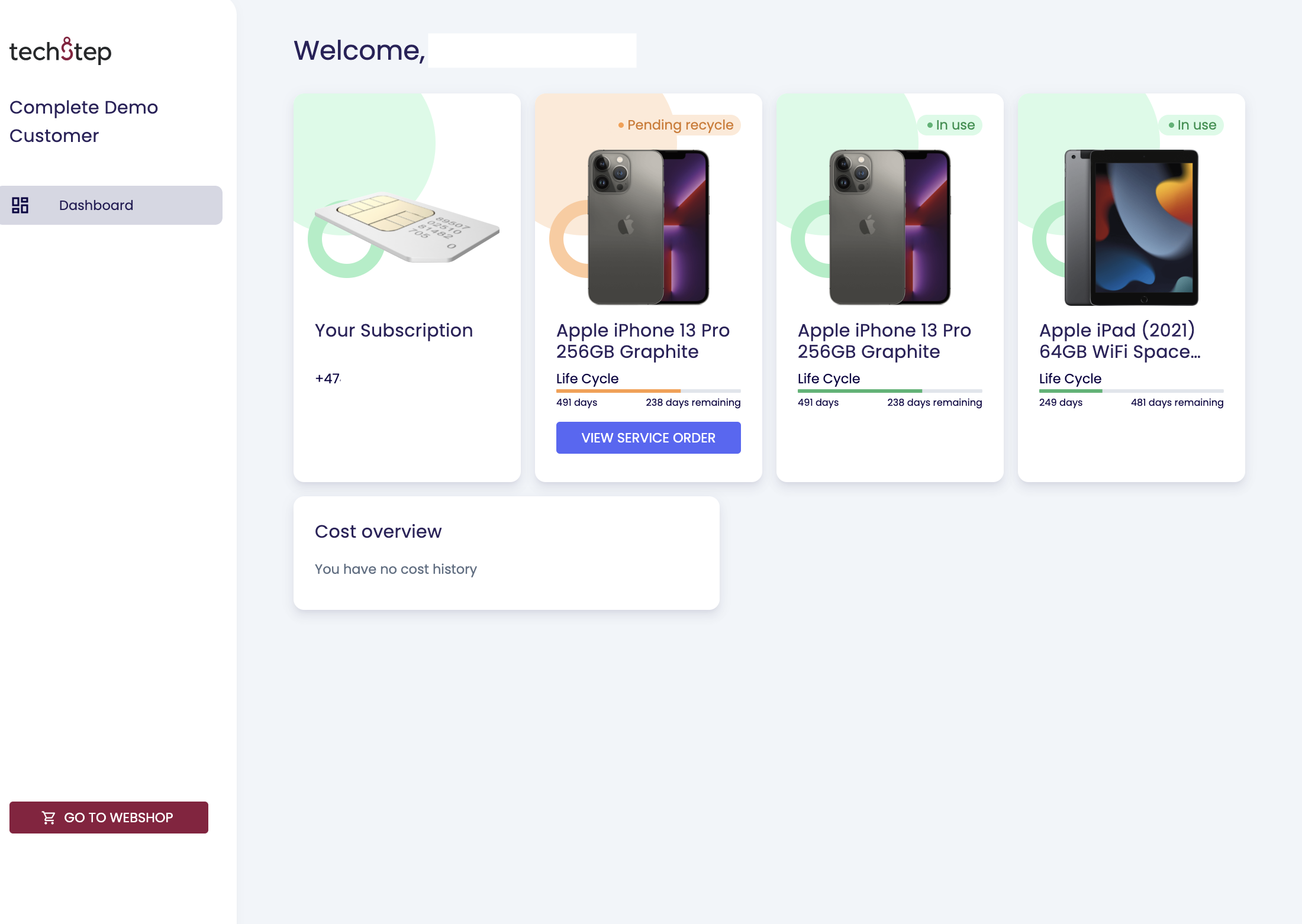Click the orange dot inside Pending recycle badge
Screen dimensions: 1302x924
click(621, 125)
